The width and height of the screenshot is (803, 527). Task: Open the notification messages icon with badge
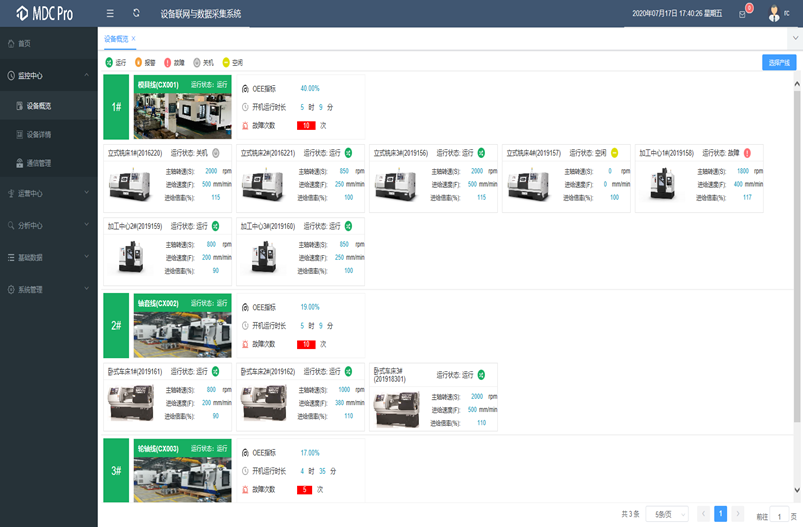tap(742, 14)
